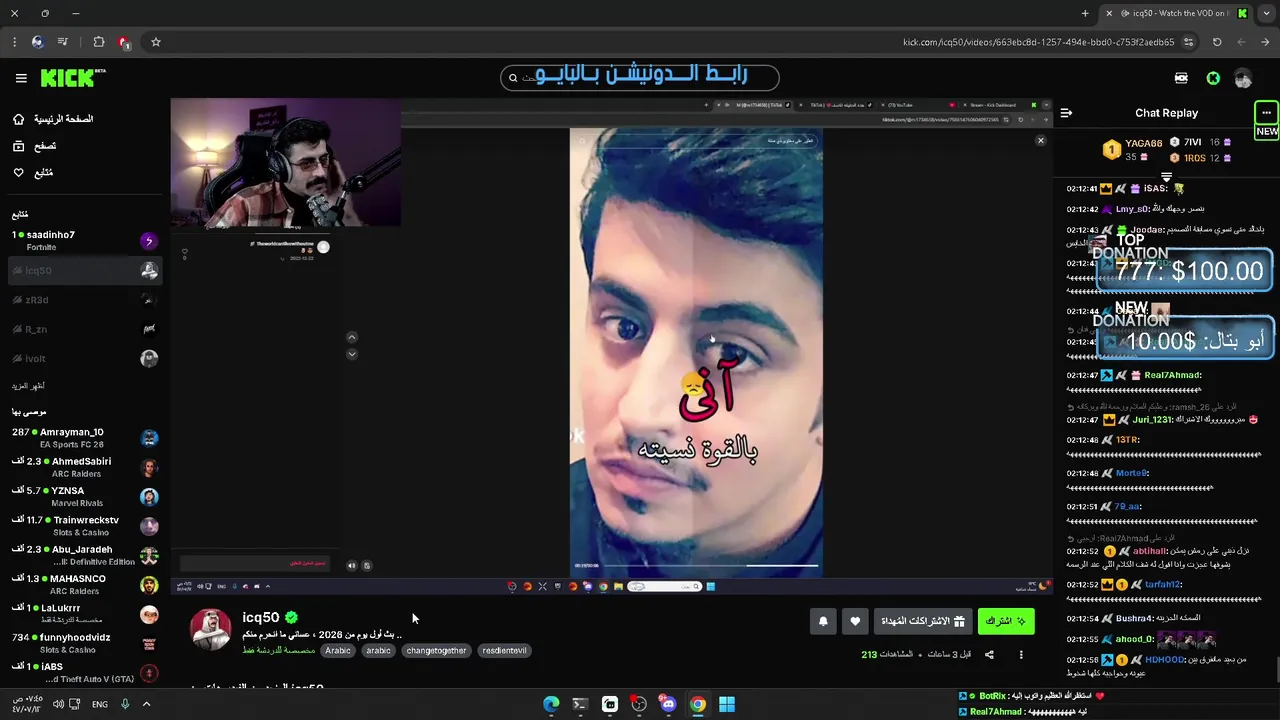Viewport: 1280px width, 720px height.
Task: Click HDHOOD username in chat
Action: (x=1165, y=660)
